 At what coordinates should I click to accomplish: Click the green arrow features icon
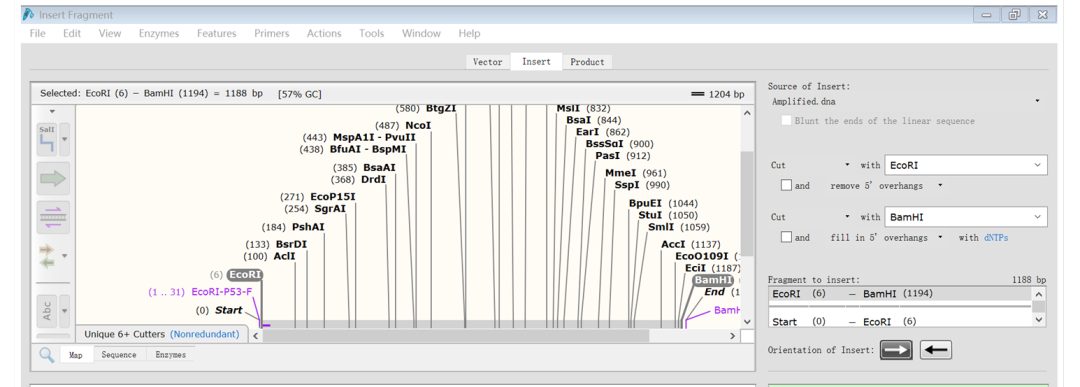53,179
